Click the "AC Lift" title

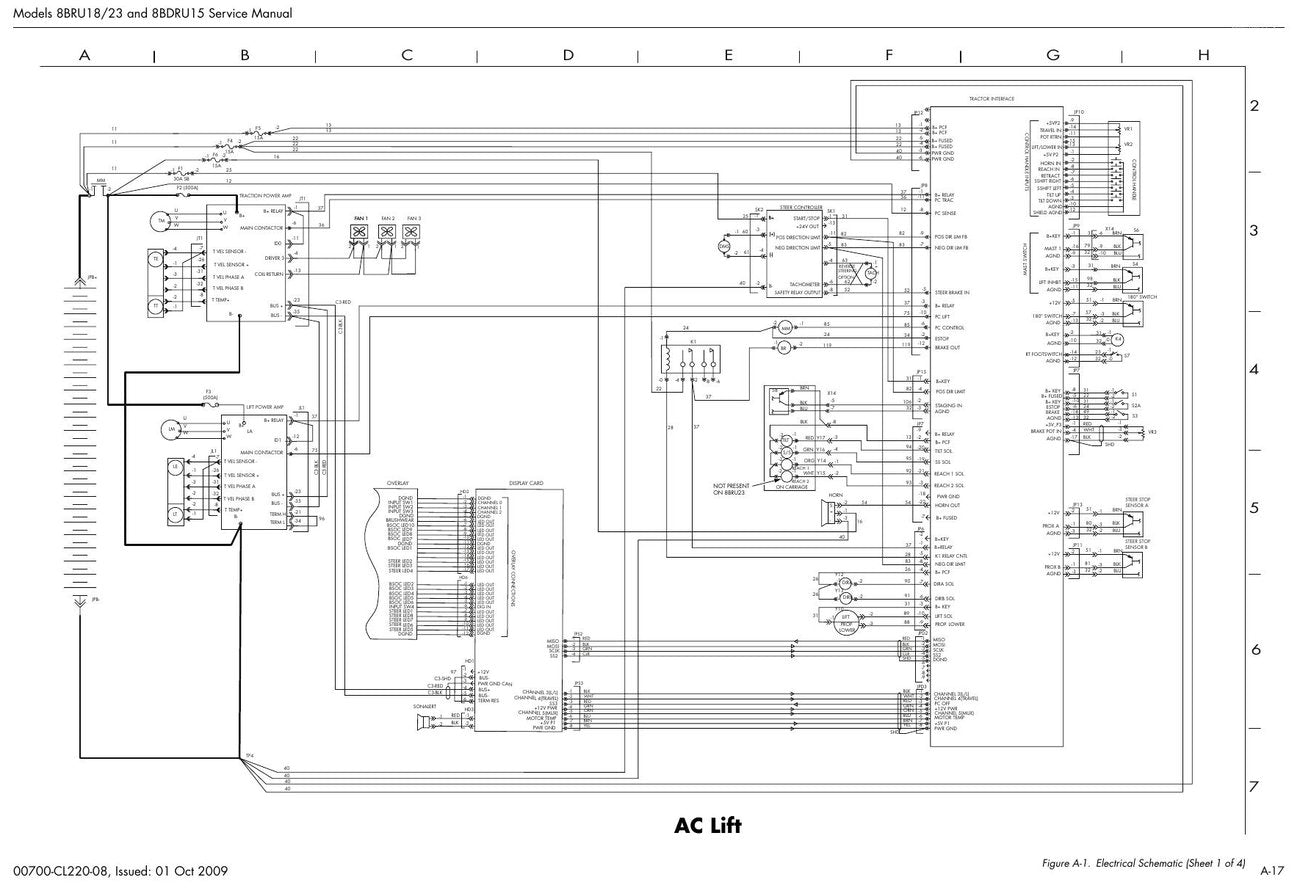click(708, 825)
